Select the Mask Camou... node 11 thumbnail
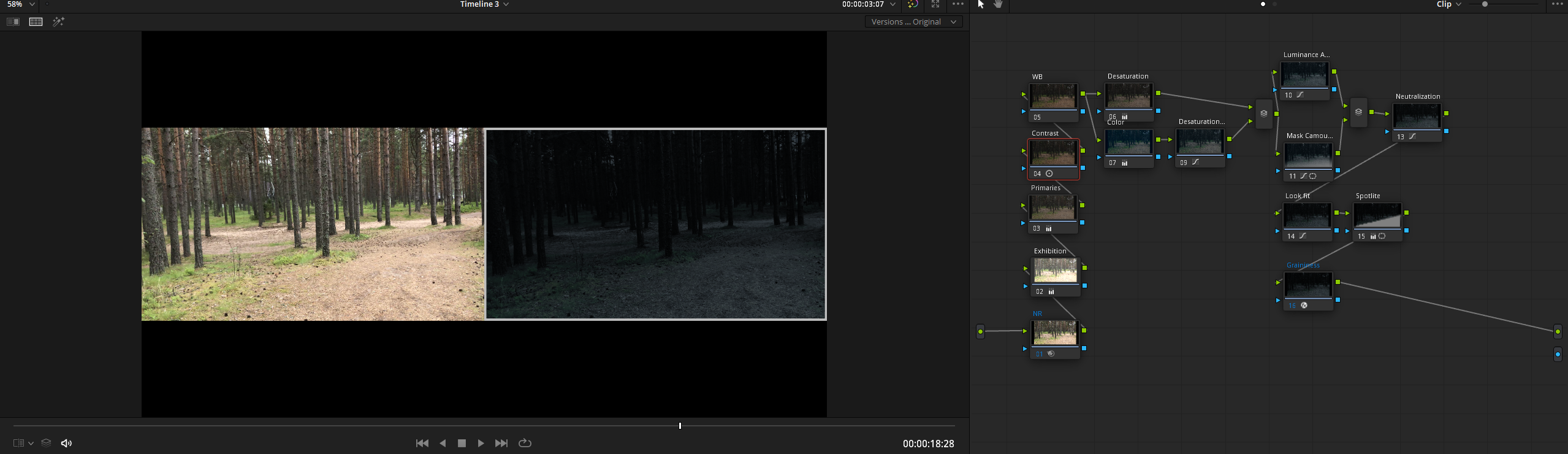 (1308, 155)
